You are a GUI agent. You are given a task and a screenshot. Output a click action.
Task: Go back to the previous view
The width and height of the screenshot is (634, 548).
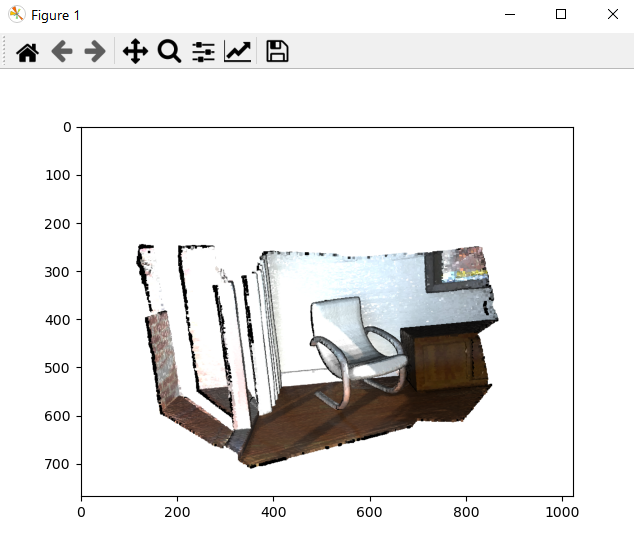point(62,52)
